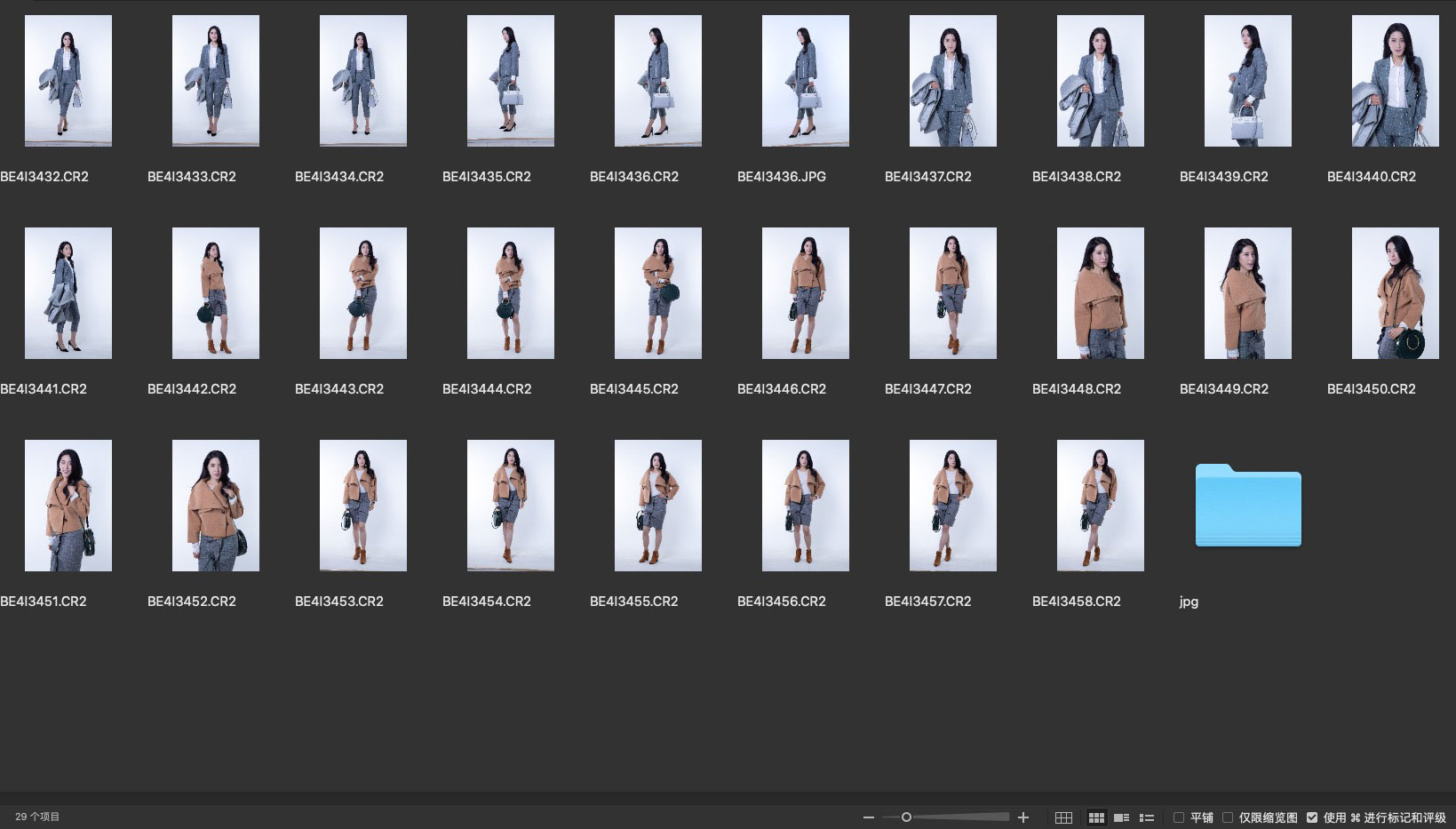Click the jpg folder name label

[1189, 602]
